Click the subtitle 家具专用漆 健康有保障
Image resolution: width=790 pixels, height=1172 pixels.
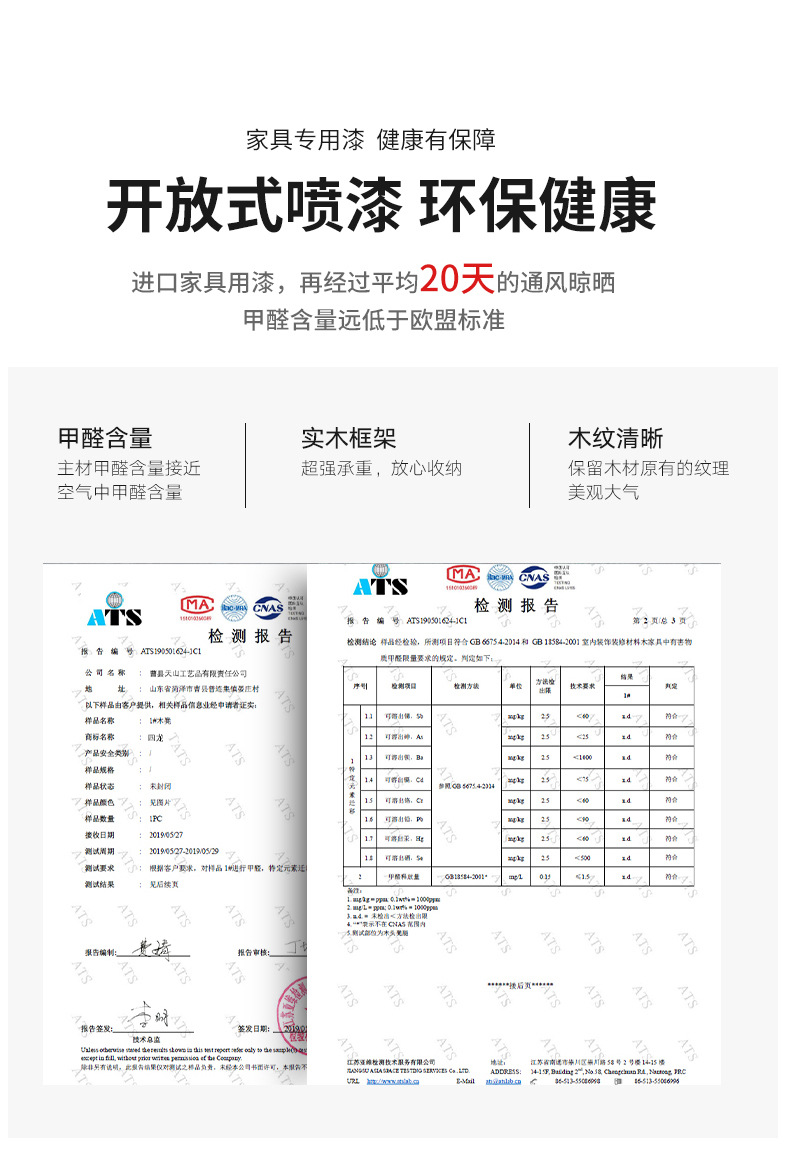(x=371, y=140)
